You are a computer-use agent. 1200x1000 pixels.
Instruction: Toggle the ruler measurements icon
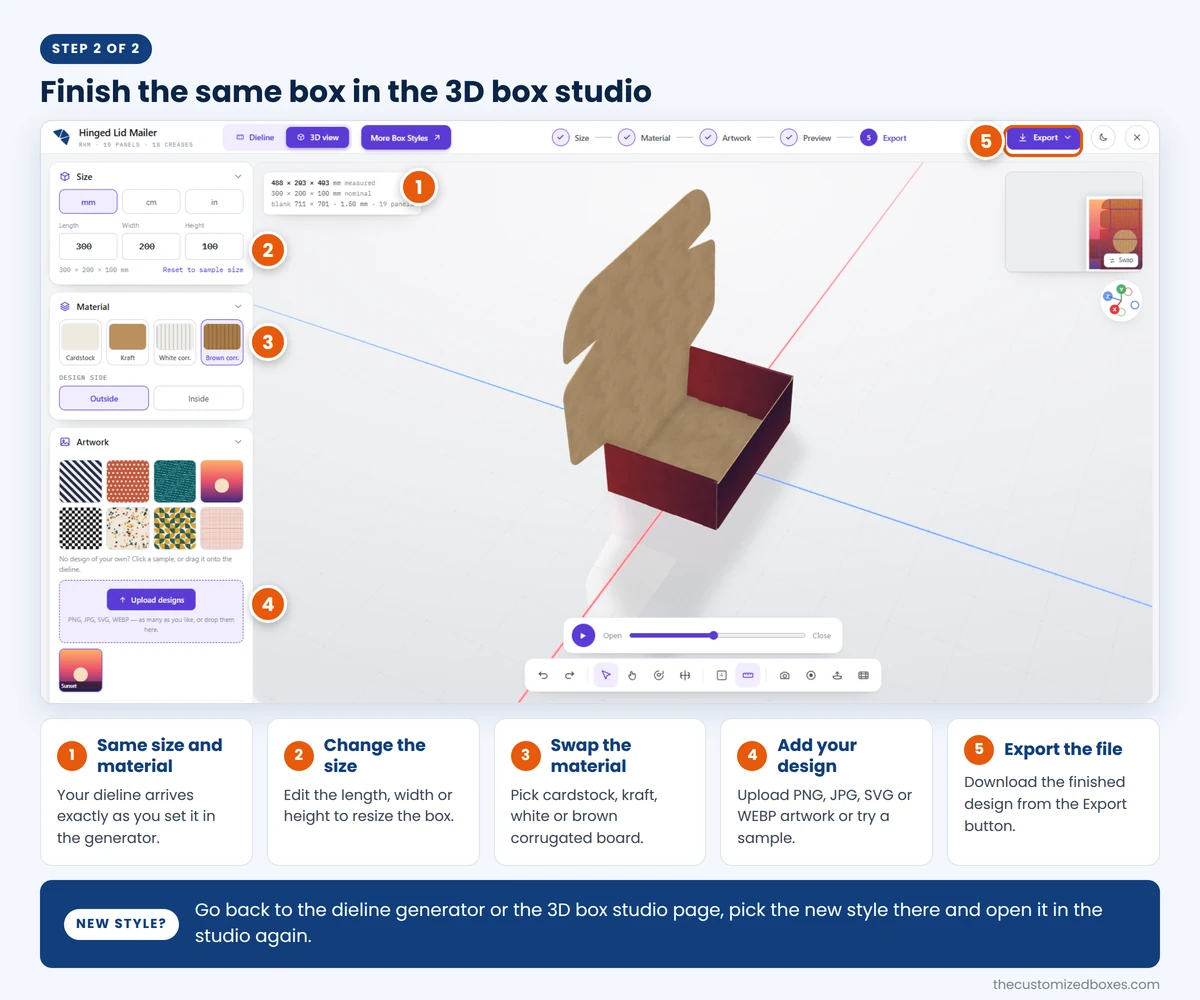click(748, 675)
